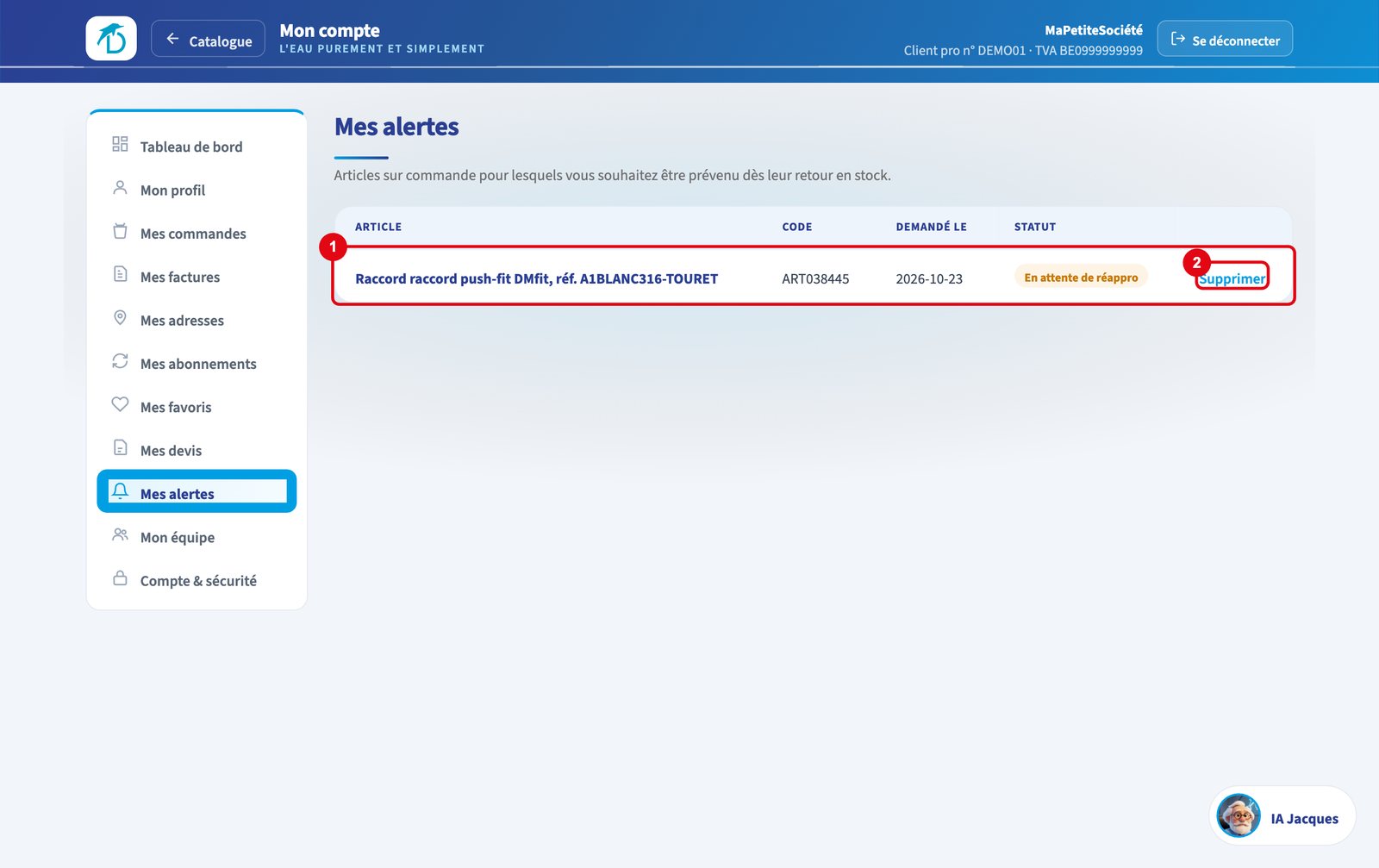
Task: Click the Mes devis document icon
Action: click(120, 448)
